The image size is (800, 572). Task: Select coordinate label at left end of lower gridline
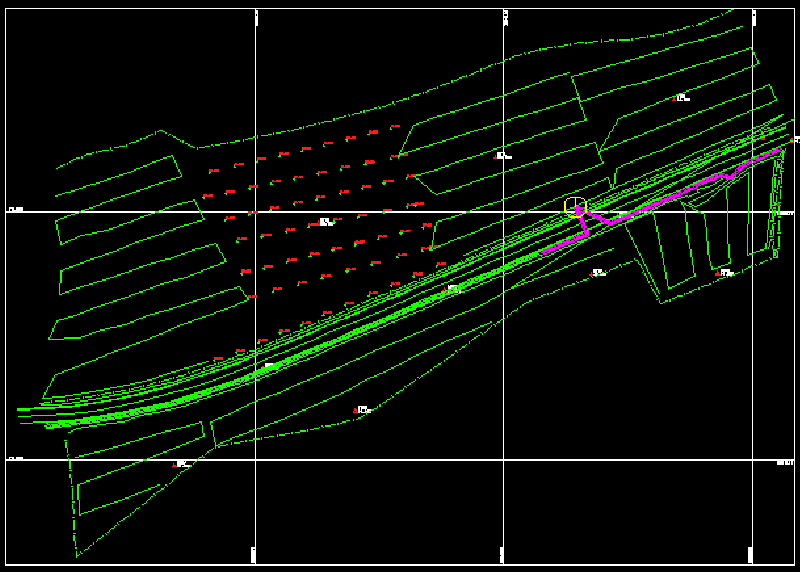(16, 458)
